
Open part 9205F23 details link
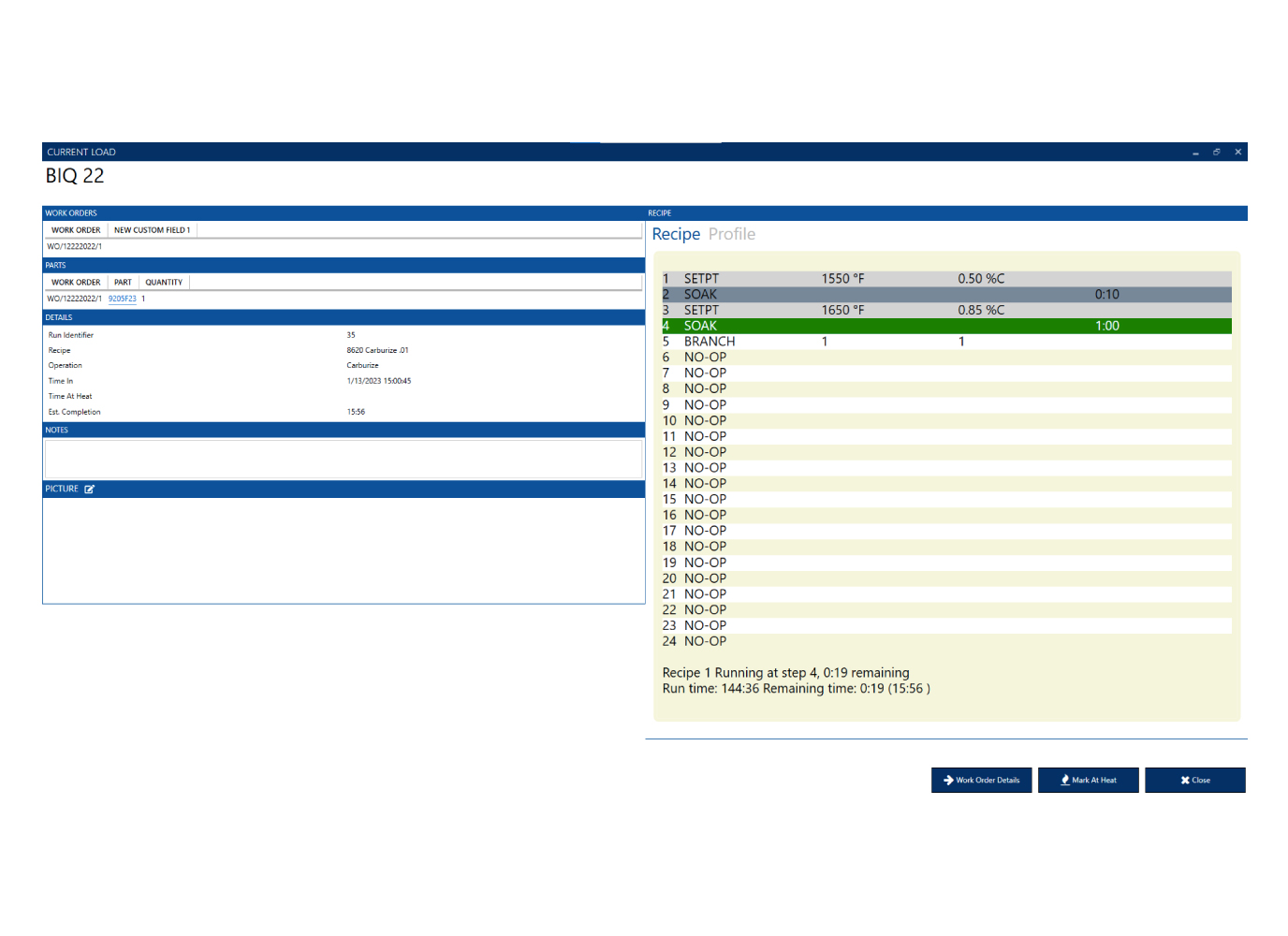pos(123,298)
